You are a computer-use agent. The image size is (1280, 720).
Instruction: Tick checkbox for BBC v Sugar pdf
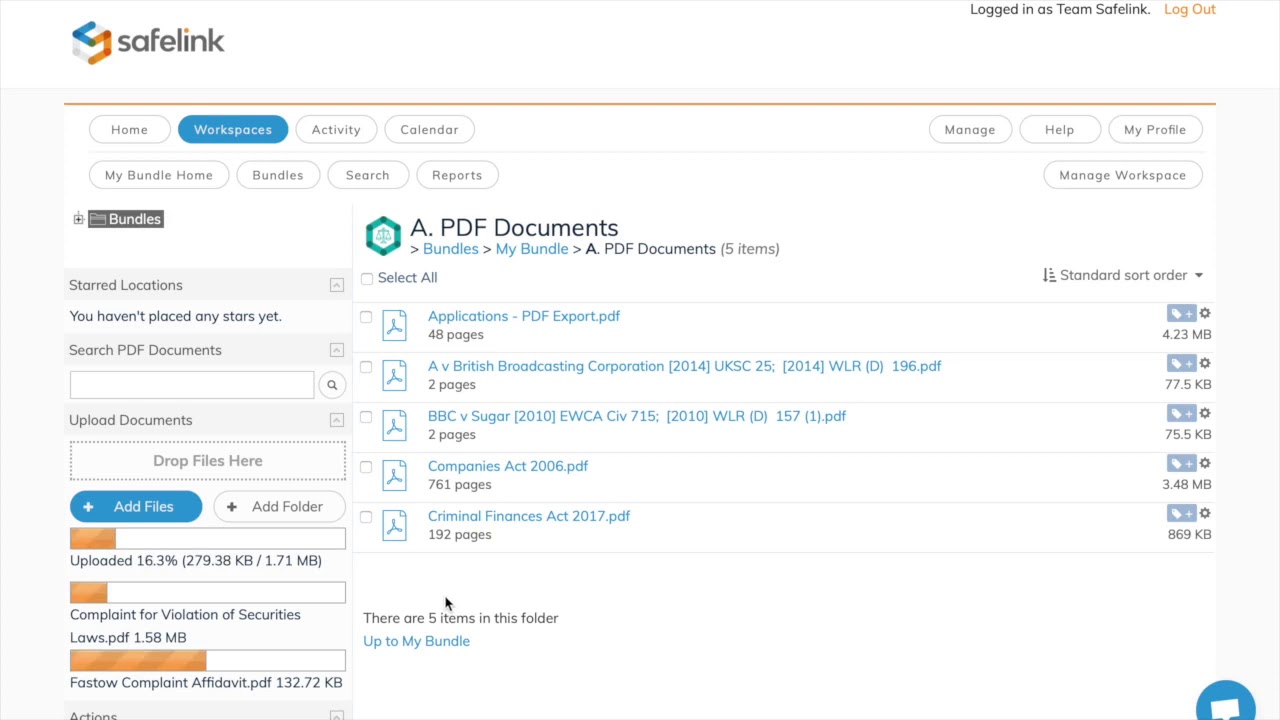[366, 417]
